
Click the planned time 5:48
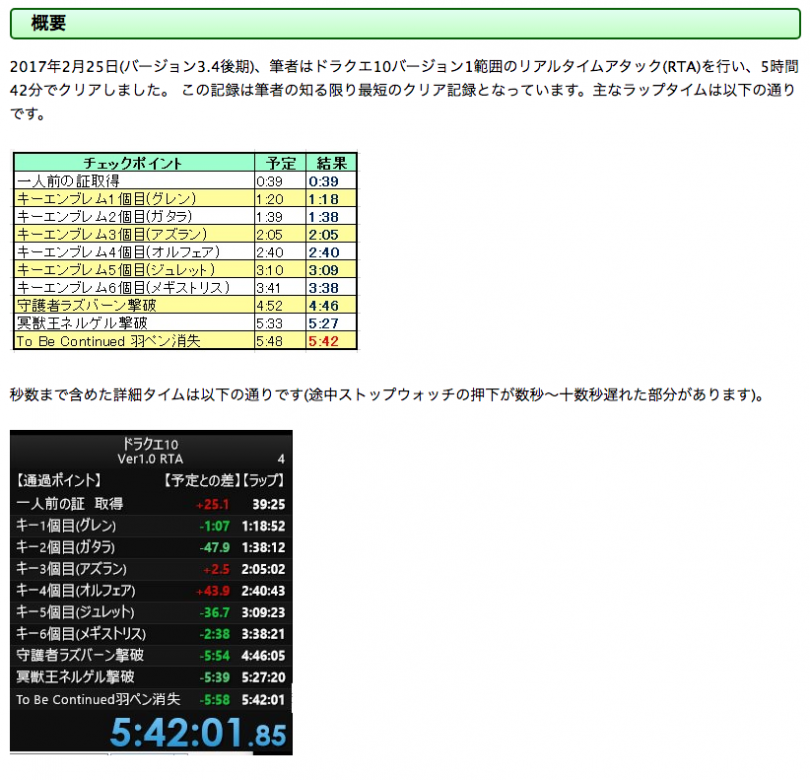(x=269, y=341)
